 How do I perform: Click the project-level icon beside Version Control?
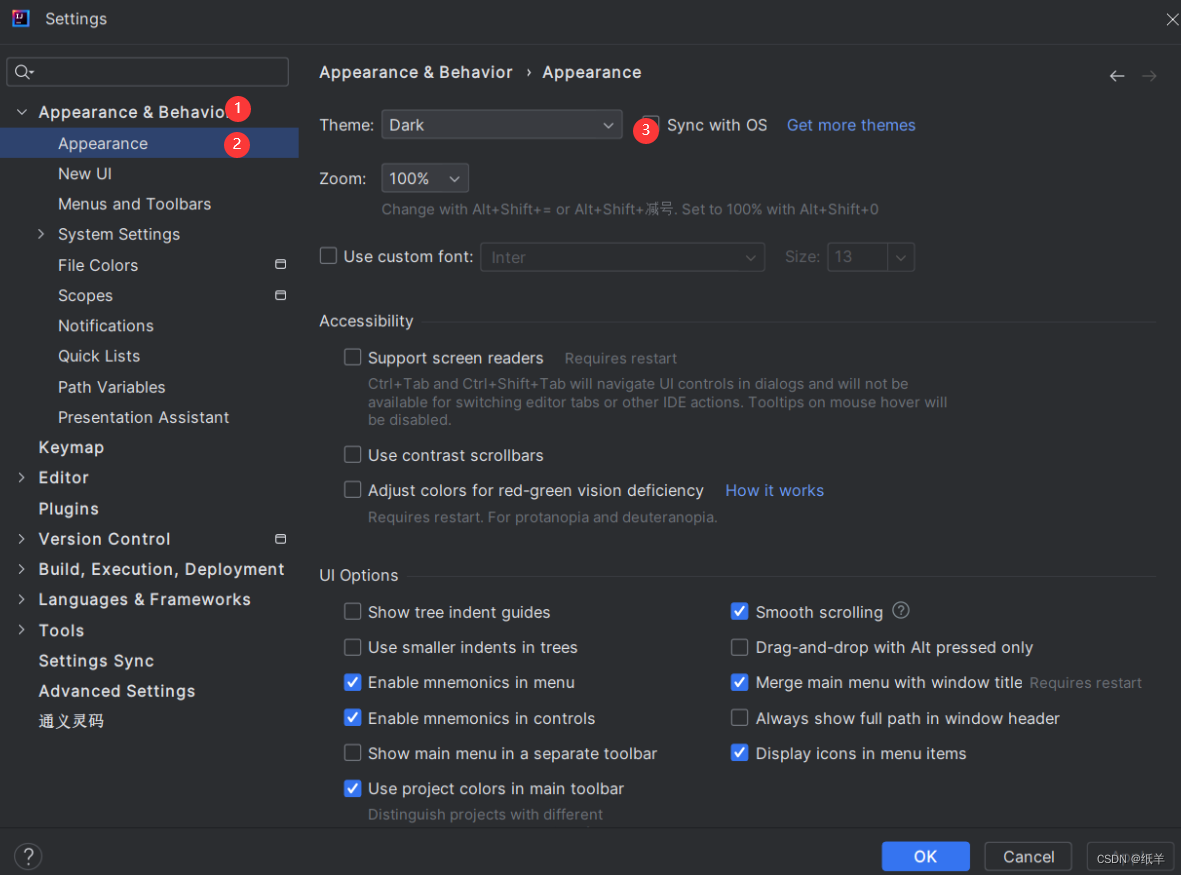[280, 538]
